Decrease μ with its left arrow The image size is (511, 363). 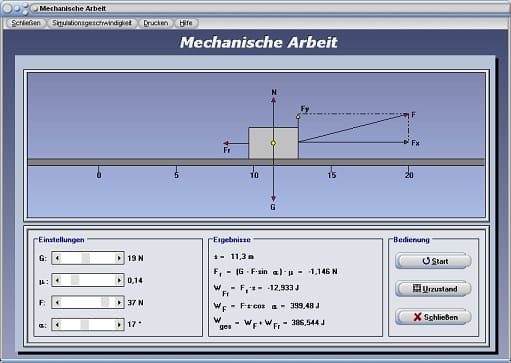[57, 280]
